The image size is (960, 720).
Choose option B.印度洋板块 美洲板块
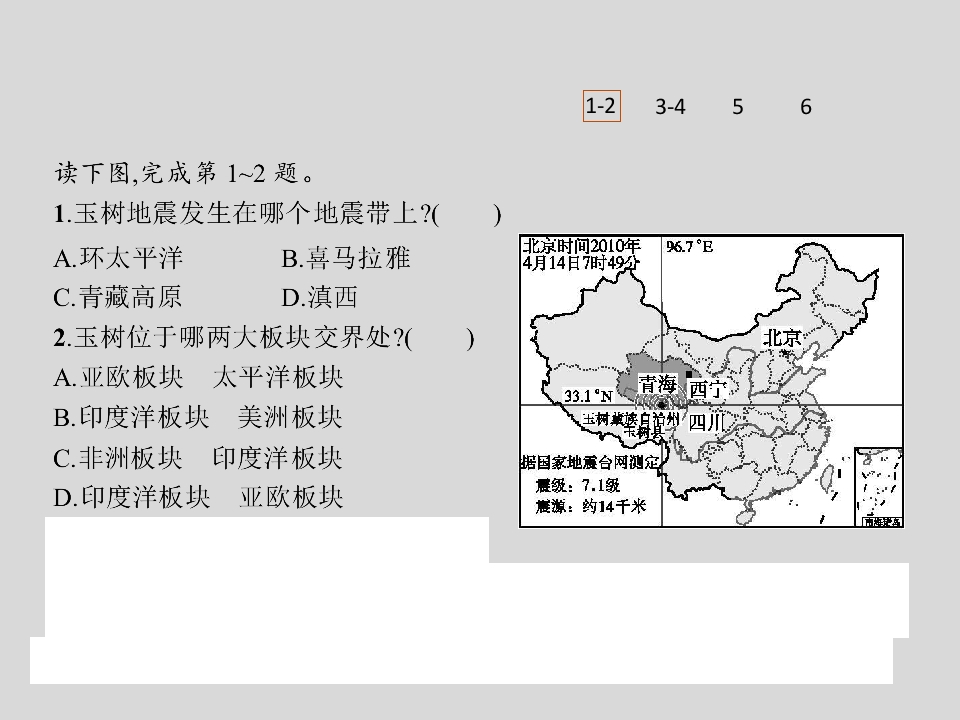pyautogui.click(x=198, y=418)
